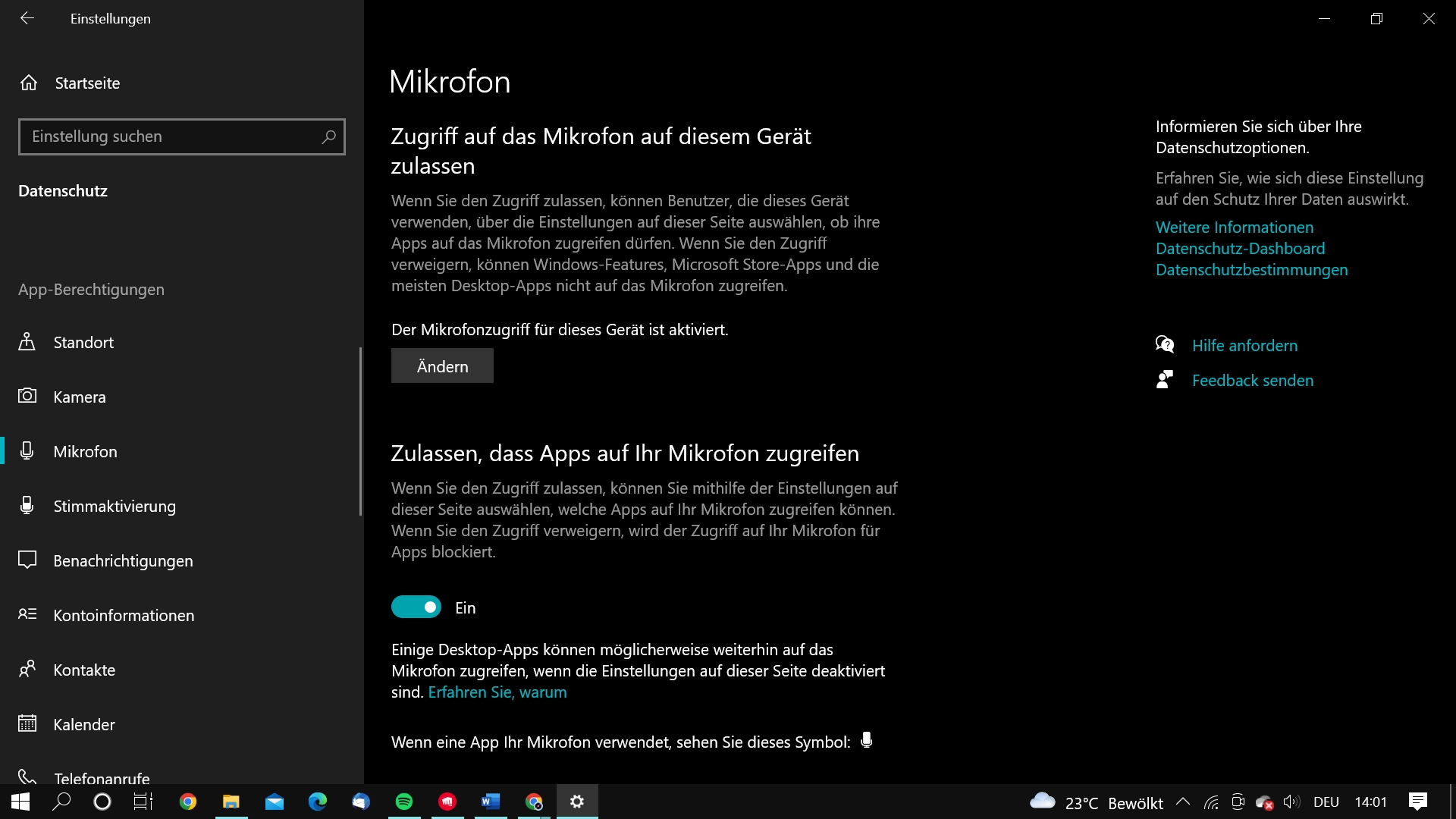Expand hidden system tray icons chevron

pyautogui.click(x=1182, y=802)
